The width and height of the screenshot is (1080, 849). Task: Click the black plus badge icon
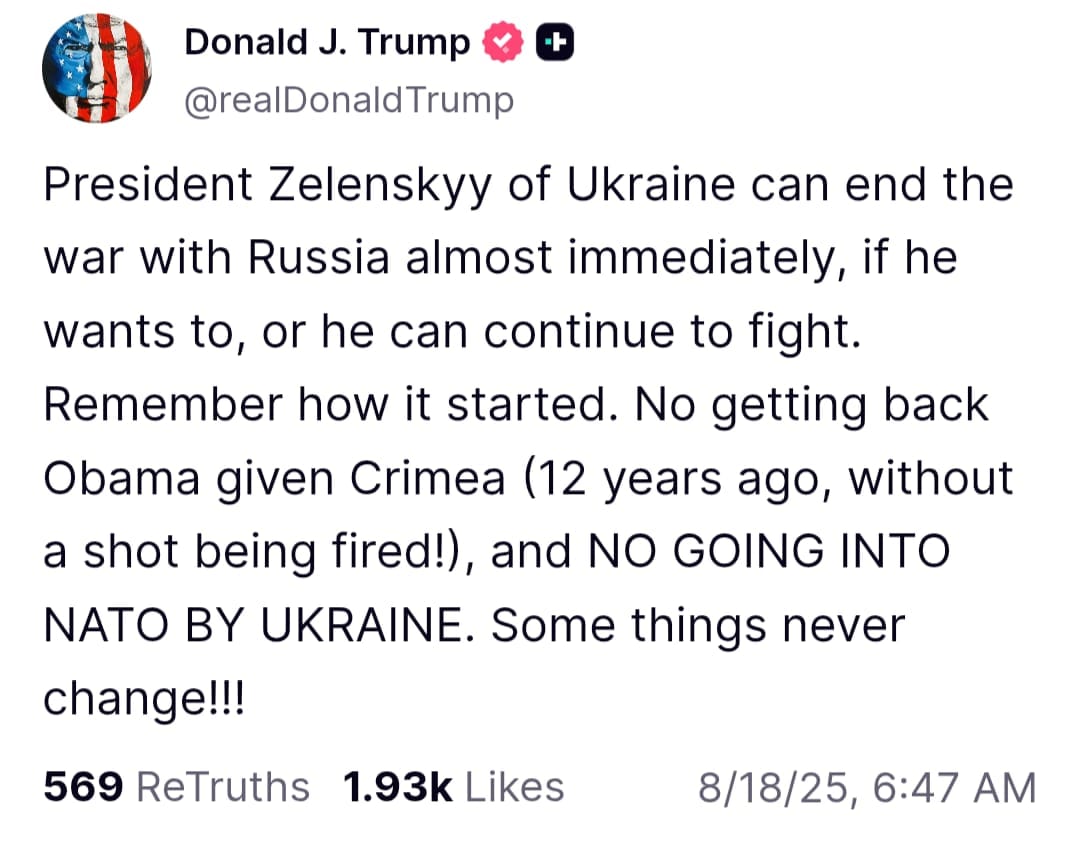point(555,43)
